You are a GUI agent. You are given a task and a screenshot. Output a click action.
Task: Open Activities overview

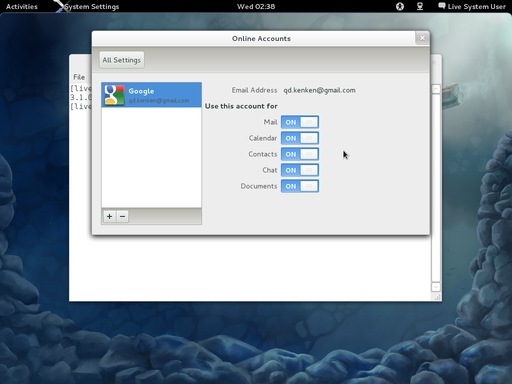click(22, 6)
